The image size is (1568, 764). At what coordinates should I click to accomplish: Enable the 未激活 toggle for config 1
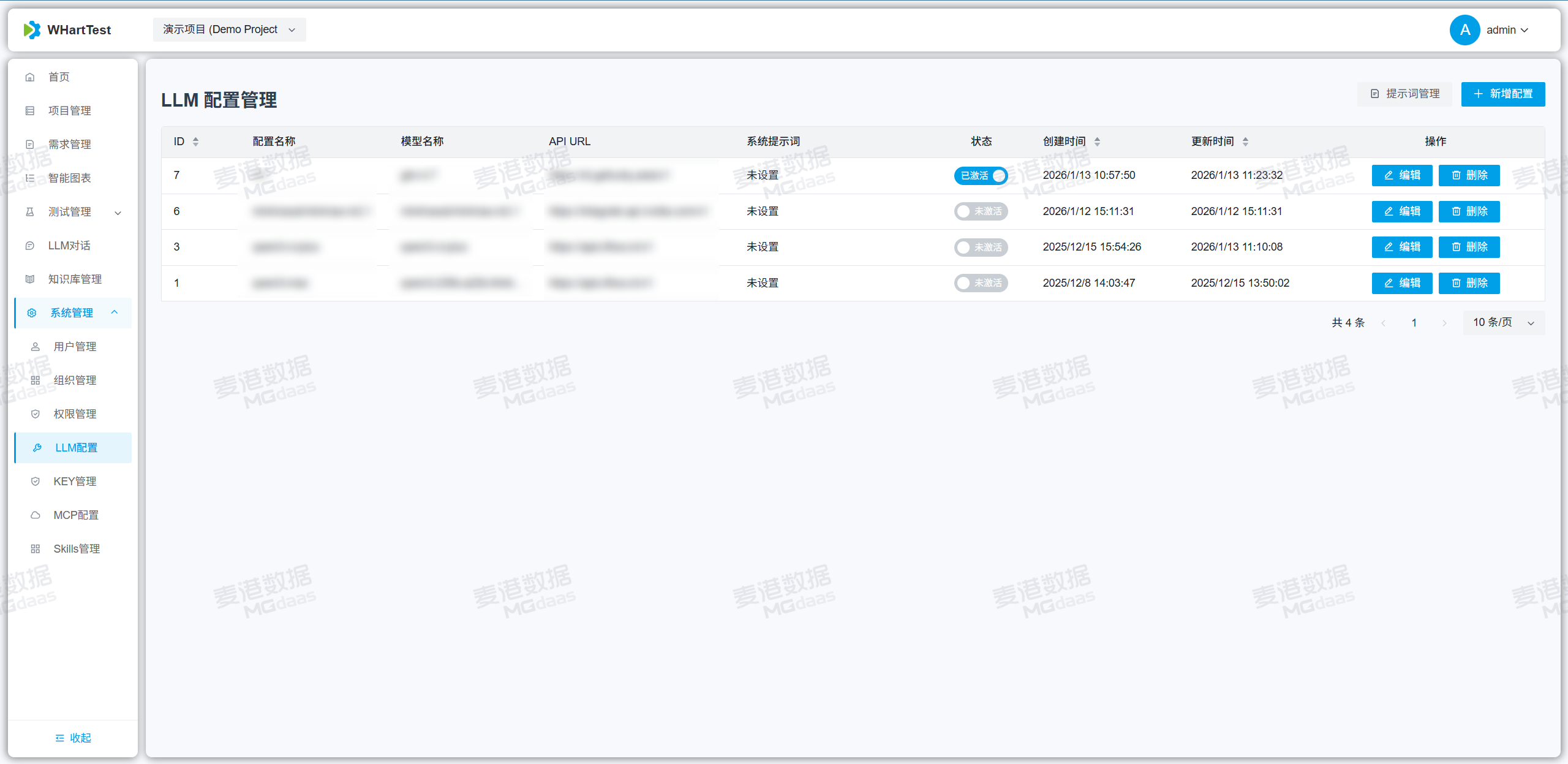click(981, 283)
